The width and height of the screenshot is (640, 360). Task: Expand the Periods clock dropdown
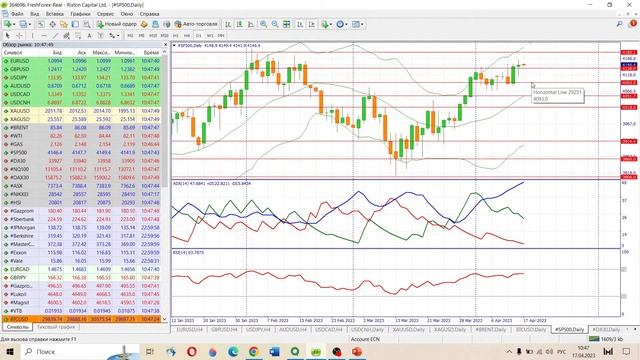(x=347, y=24)
